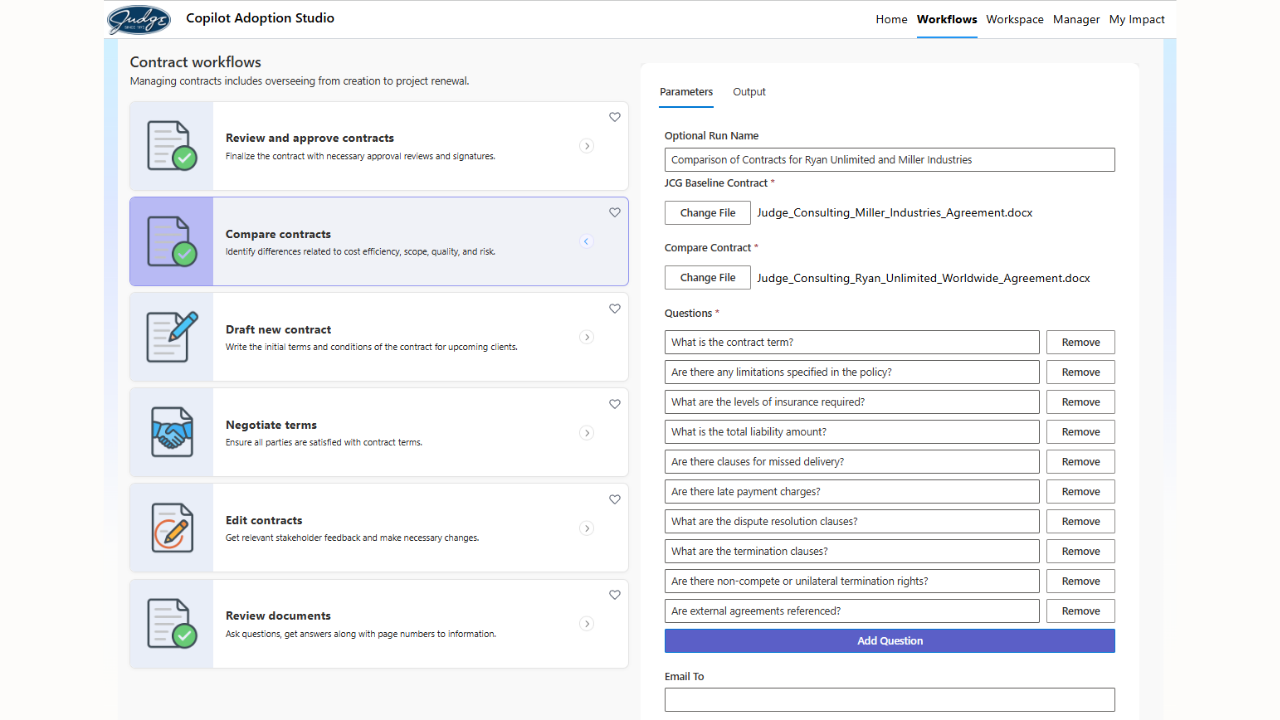Screen dimensions: 1280x720
Task: Select the Review documents checkmark icon
Action: click(171, 623)
